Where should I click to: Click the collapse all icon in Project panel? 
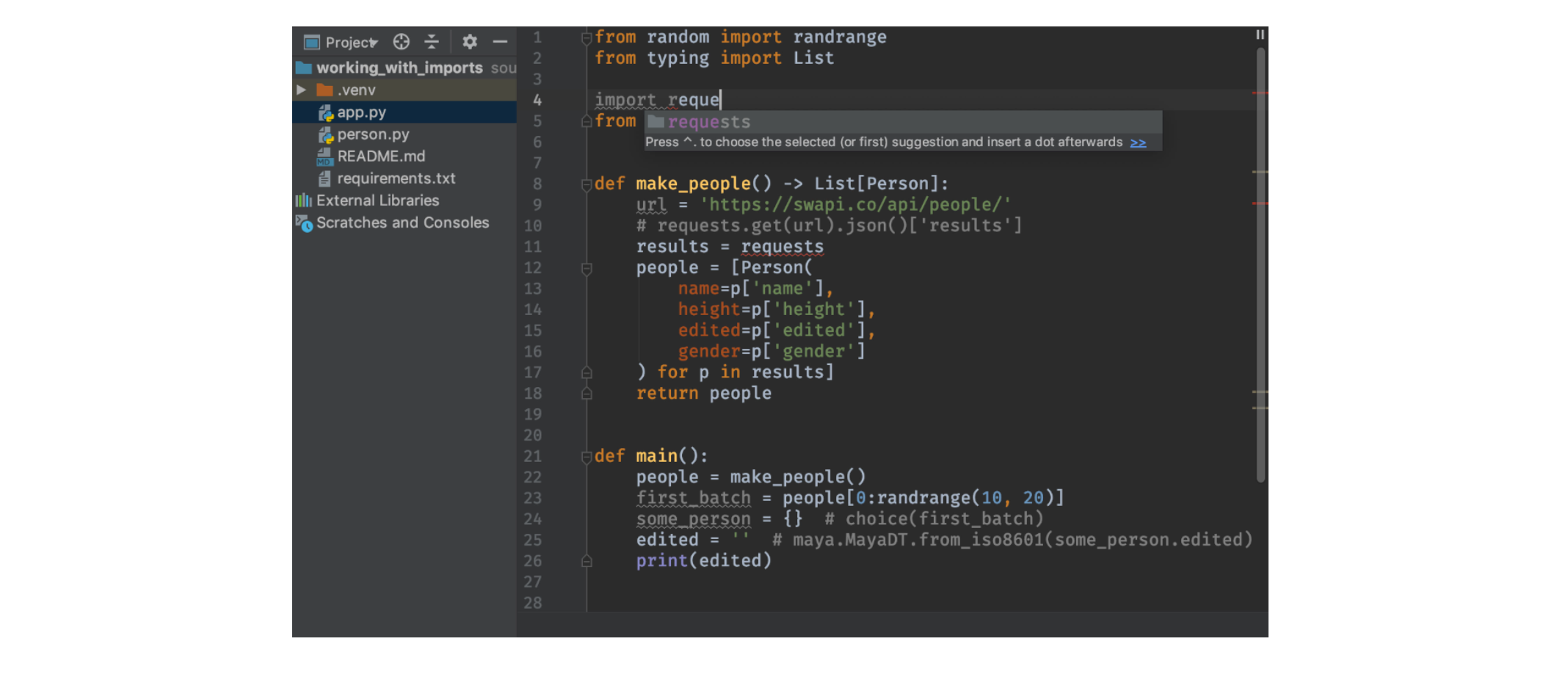click(x=432, y=42)
